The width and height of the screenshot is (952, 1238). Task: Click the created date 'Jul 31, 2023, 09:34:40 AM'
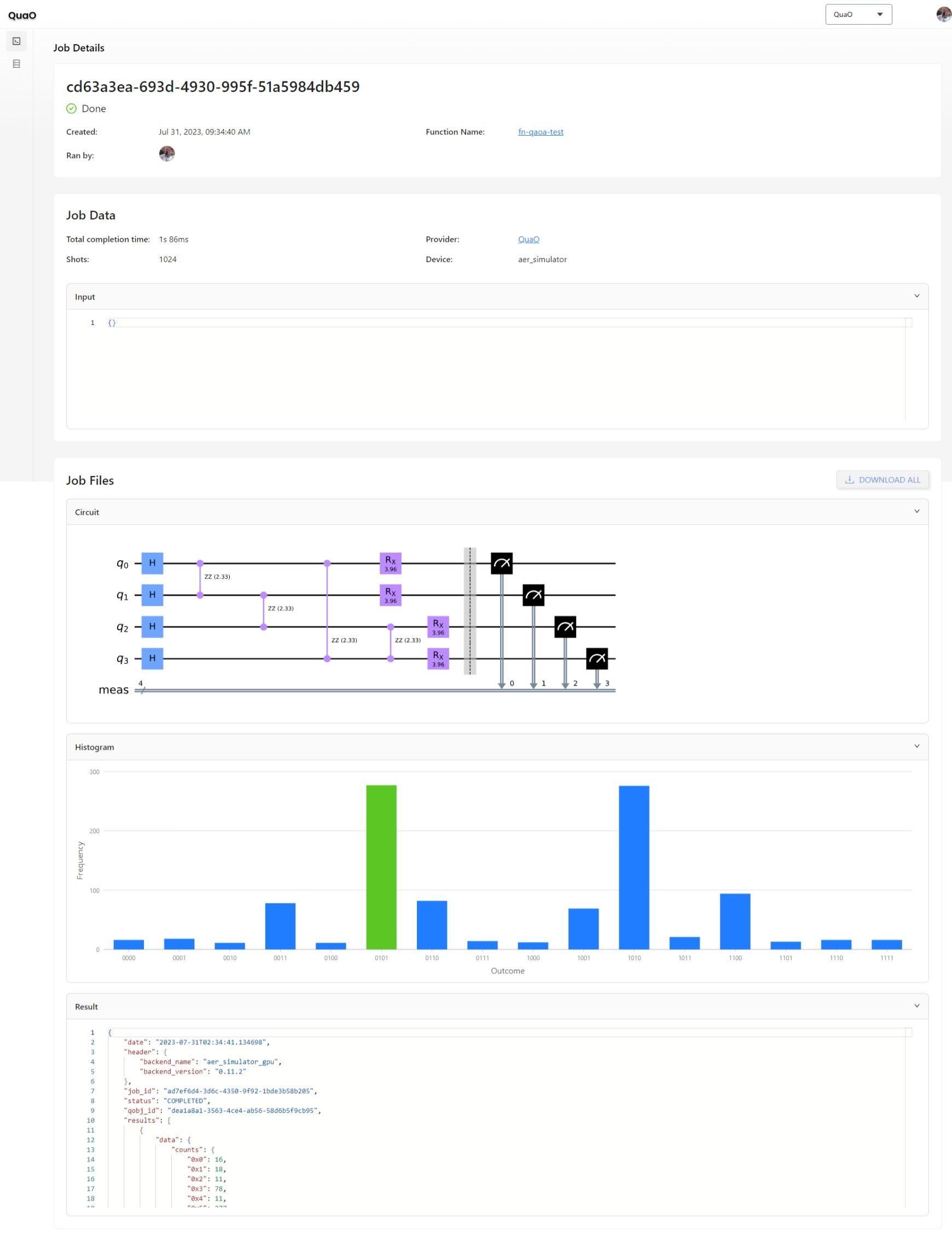click(x=205, y=131)
